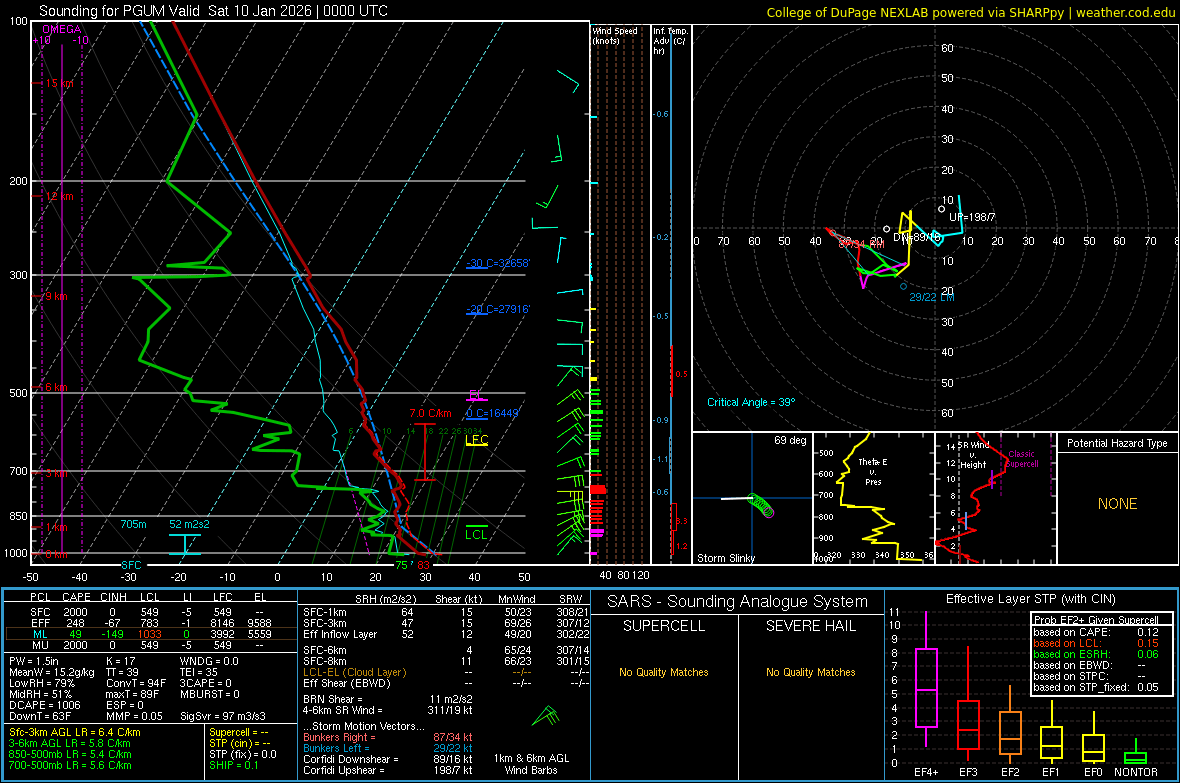
Task: Click the 'Critical Angle = 39°' text
Action: (x=751, y=402)
